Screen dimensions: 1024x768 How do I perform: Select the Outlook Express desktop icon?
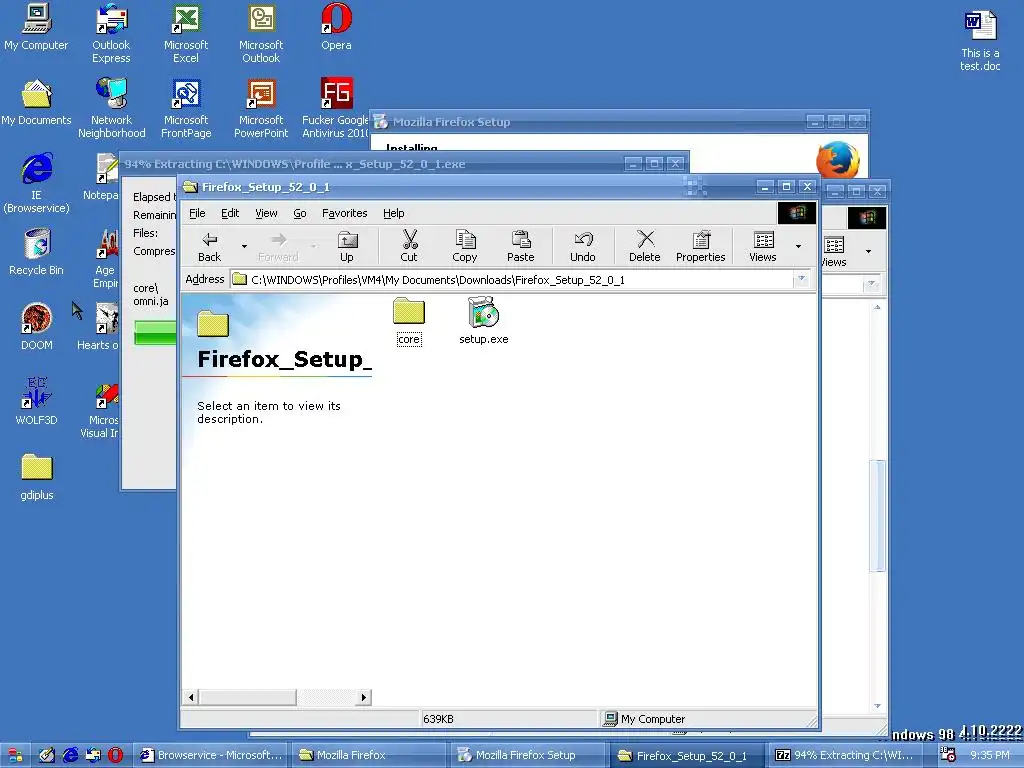(x=111, y=34)
